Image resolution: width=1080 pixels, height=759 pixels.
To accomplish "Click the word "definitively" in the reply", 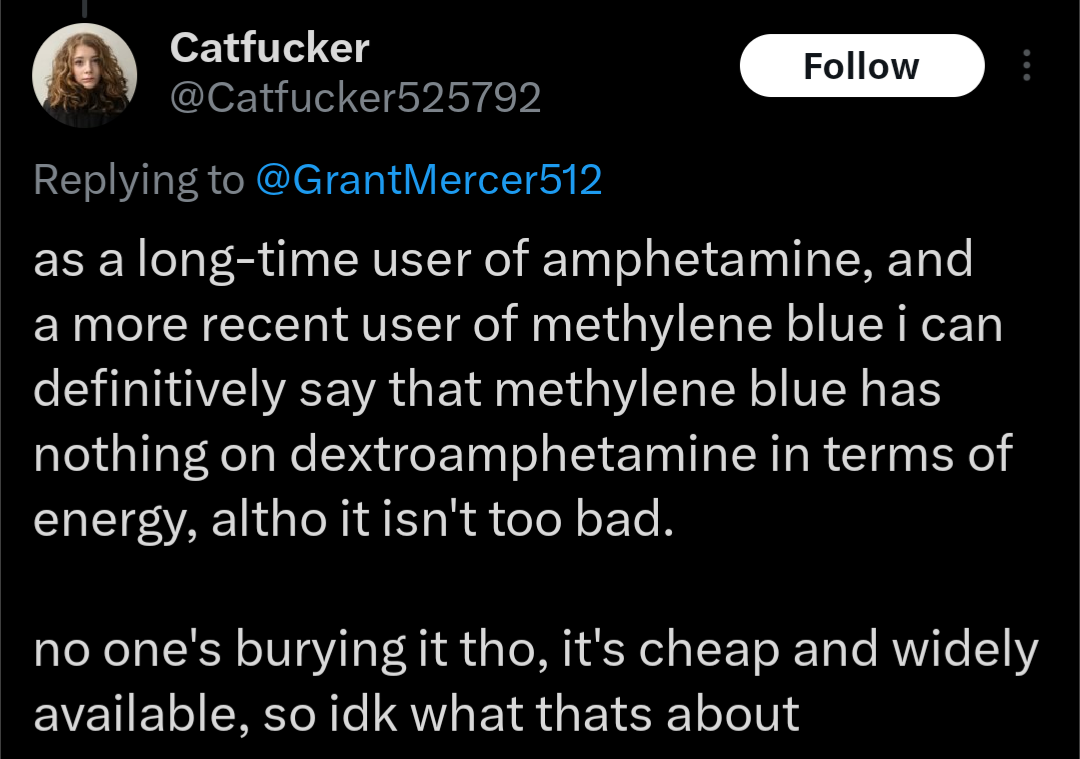I will coord(159,390).
